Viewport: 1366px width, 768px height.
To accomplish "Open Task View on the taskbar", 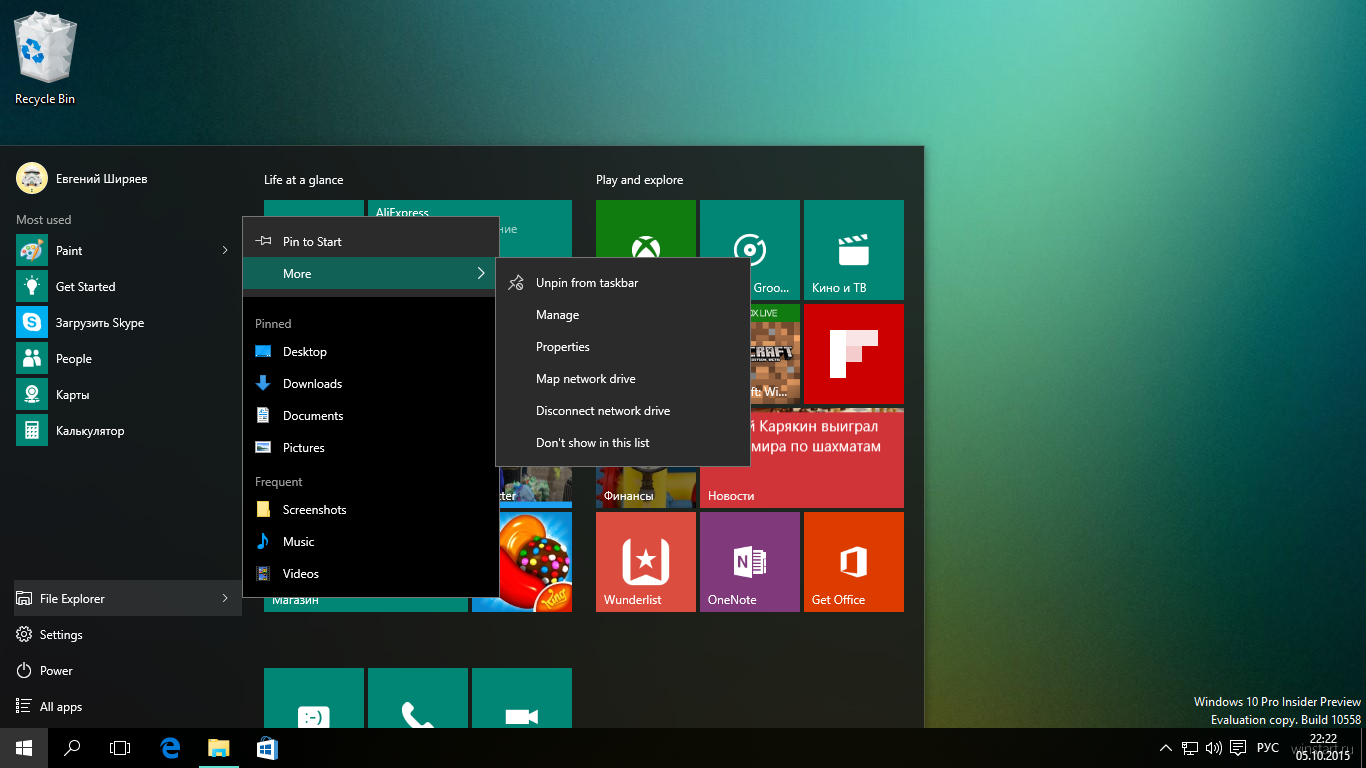I will 120,748.
